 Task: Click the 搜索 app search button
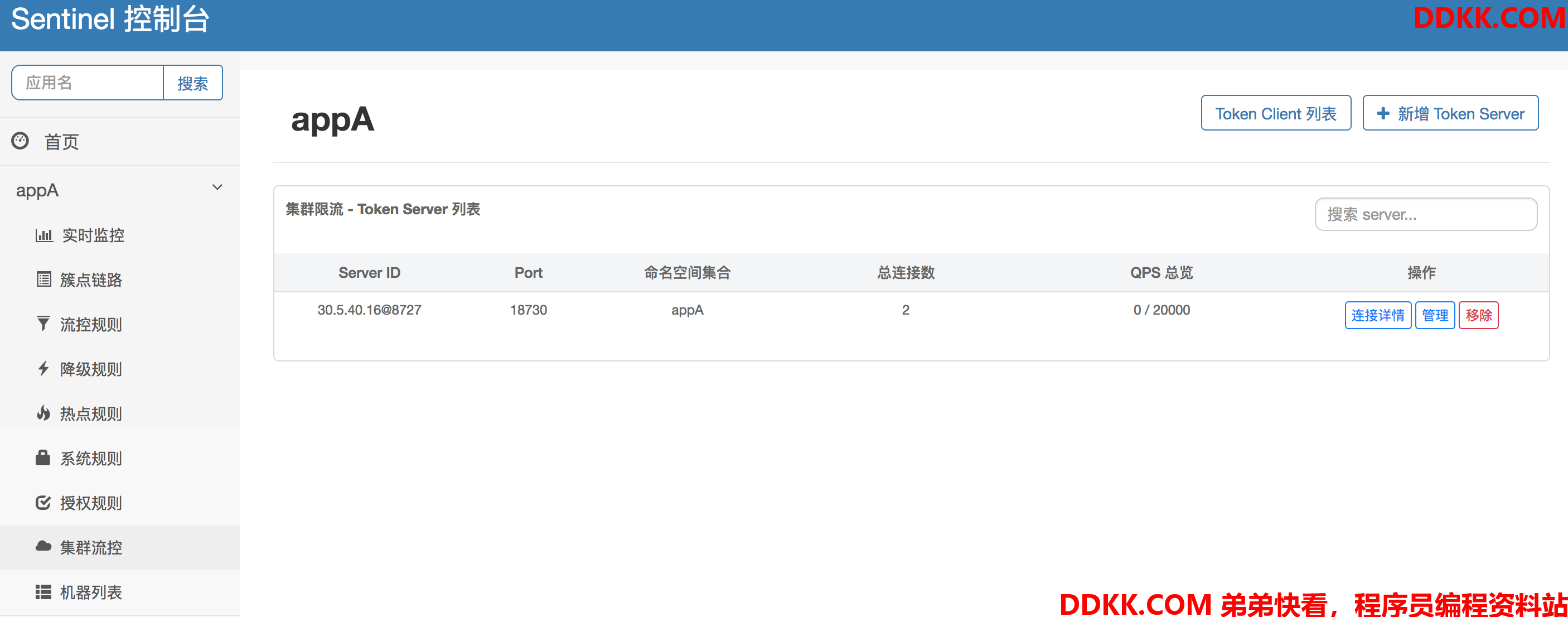pos(193,83)
